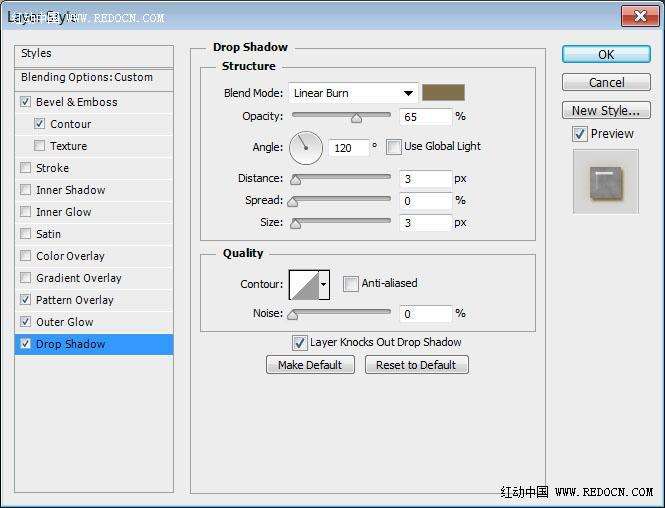The height and width of the screenshot is (508, 665).
Task: Uncheck the Bevel & Emboss checkbox
Action: point(25,102)
